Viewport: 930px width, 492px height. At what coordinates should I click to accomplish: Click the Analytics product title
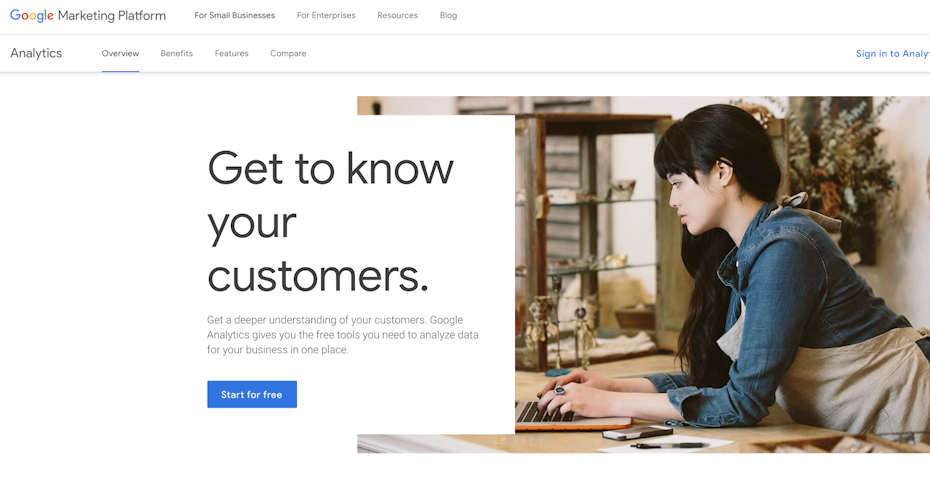[x=36, y=53]
